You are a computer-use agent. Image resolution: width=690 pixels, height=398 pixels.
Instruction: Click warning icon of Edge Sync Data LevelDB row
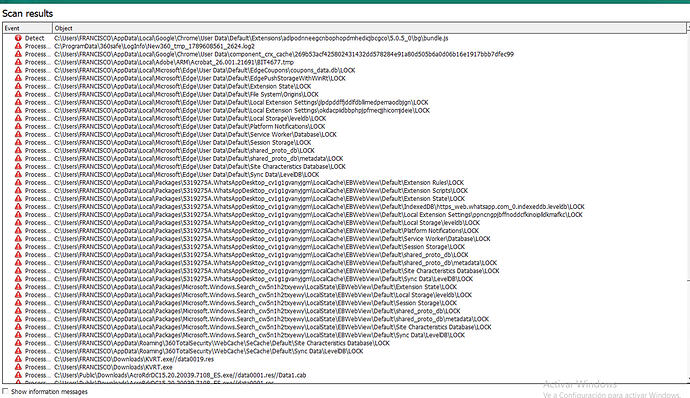pyautogui.click(x=18, y=174)
